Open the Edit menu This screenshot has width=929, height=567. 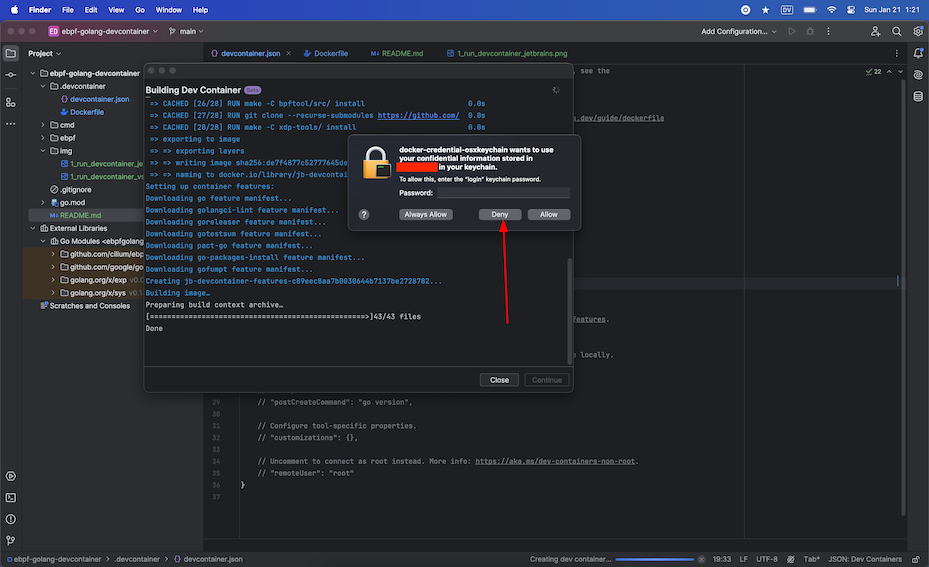click(x=91, y=10)
